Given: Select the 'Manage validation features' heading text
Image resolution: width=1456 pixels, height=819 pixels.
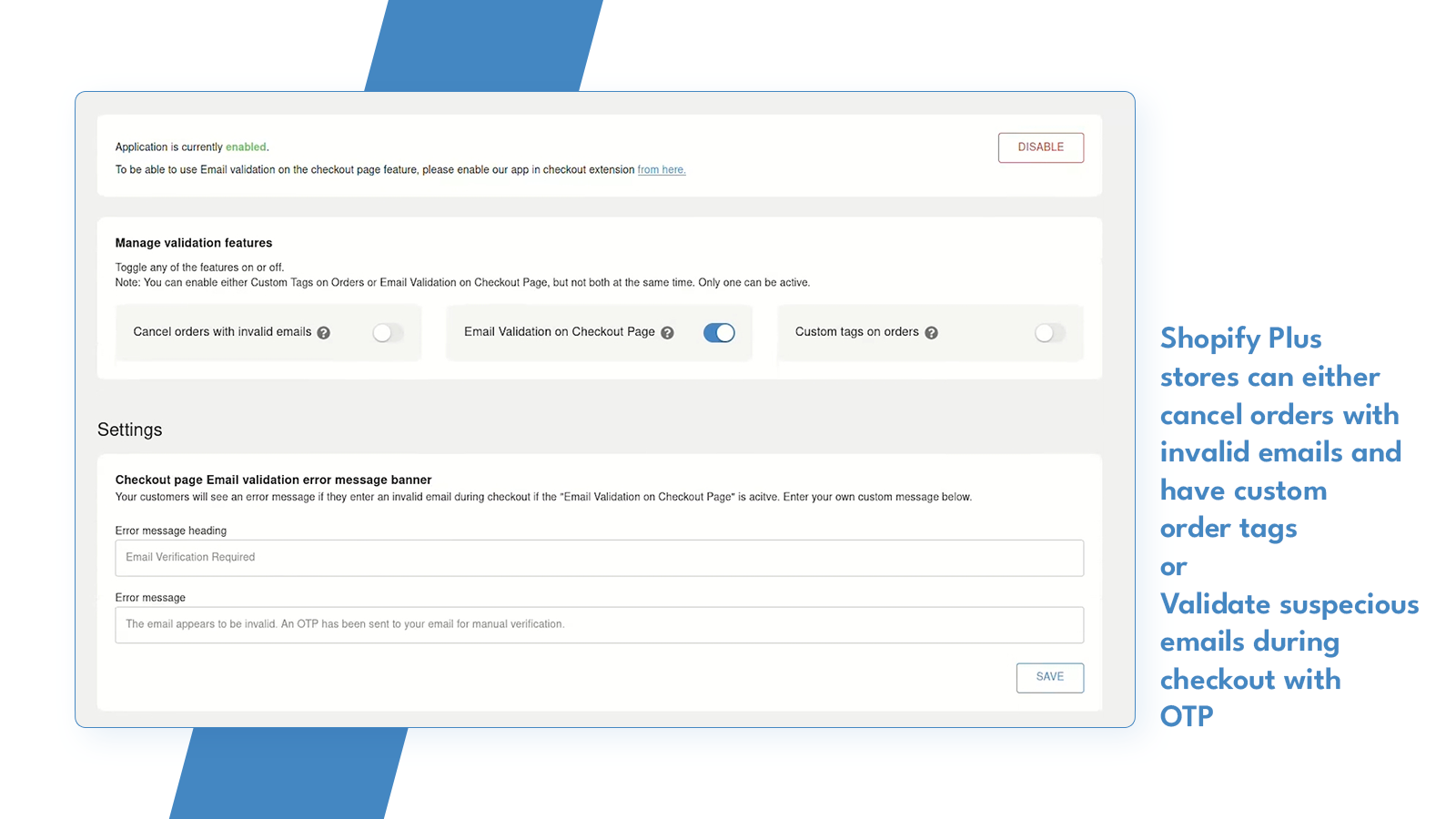Looking at the screenshot, I should (x=194, y=243).
